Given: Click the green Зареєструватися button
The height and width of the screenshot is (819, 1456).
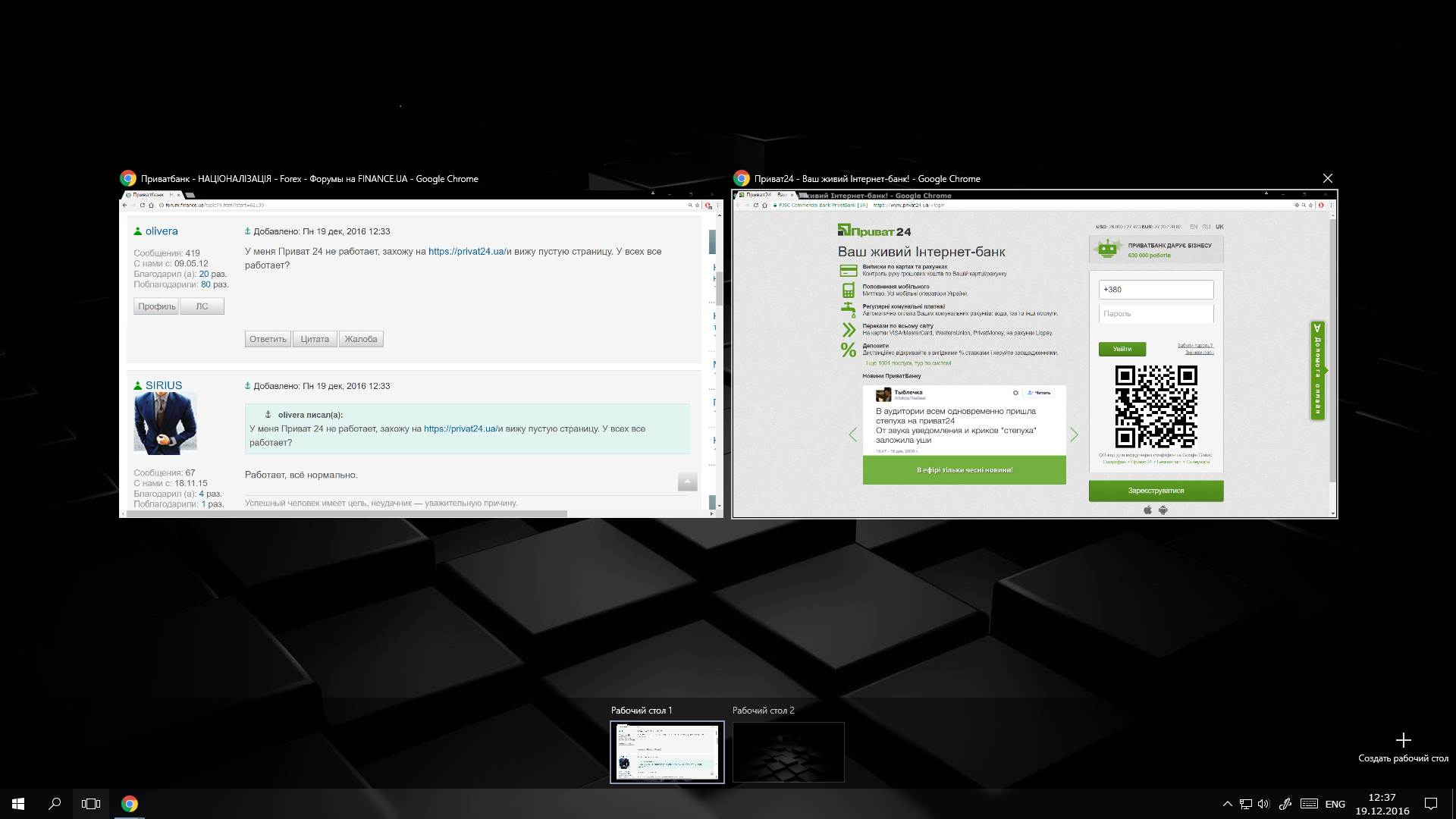Looking at the screenshot, I should 1156,491.
